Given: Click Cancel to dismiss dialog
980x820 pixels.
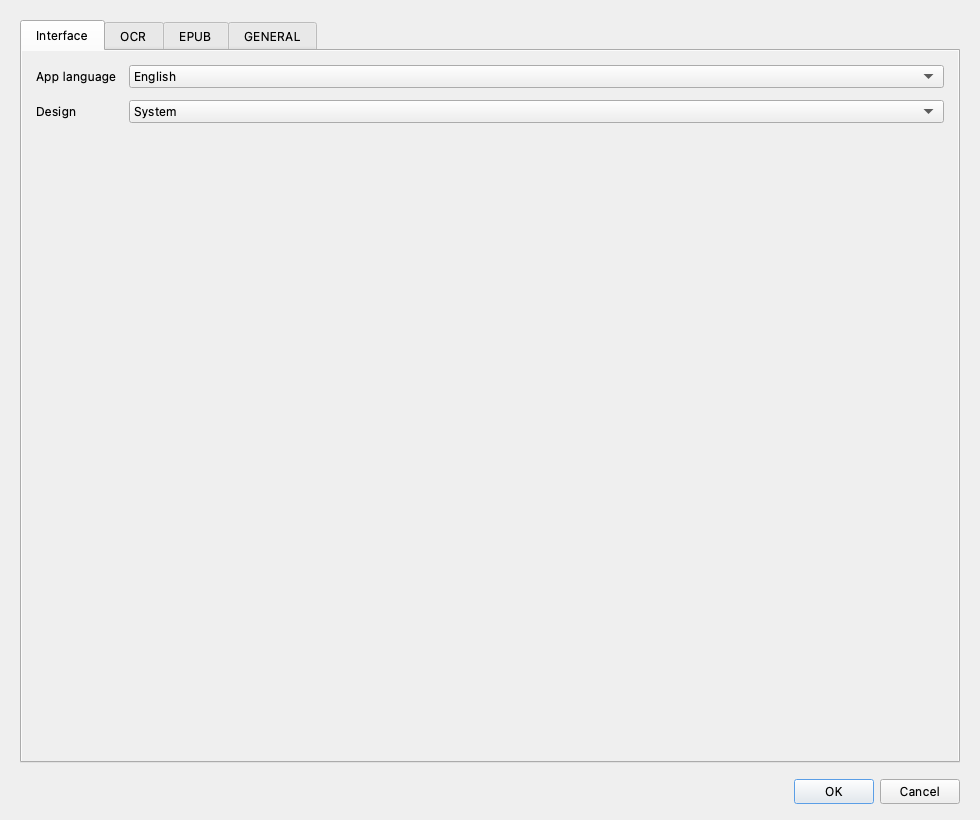Looking at the screenshot, I should coord(919,791).
